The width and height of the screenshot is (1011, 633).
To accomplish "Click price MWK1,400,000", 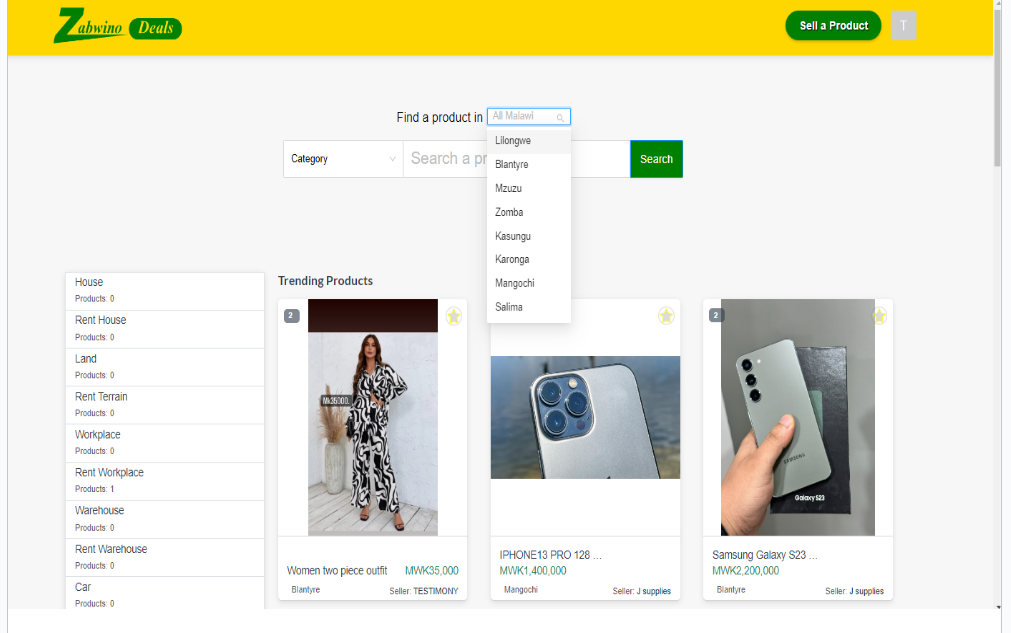I will pyautogui.click(x=533, y=570).
